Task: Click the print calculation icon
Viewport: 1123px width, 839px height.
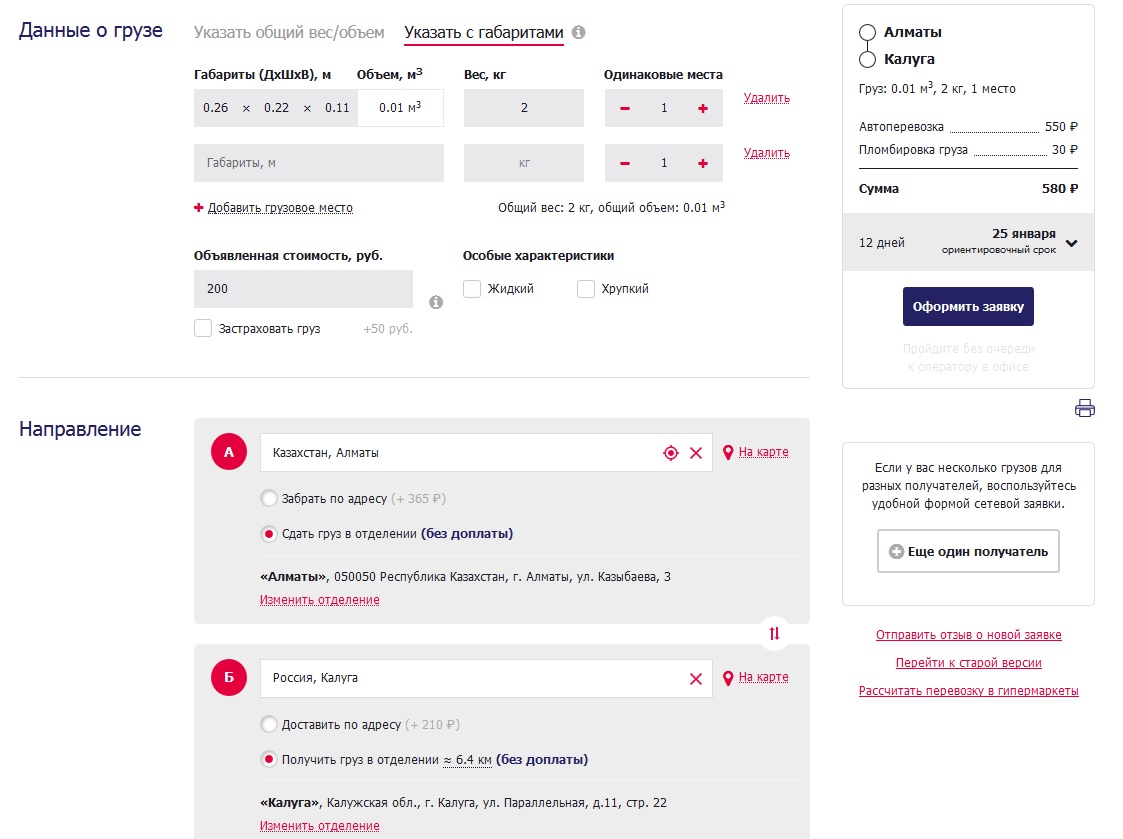Action: [1084, 408]
